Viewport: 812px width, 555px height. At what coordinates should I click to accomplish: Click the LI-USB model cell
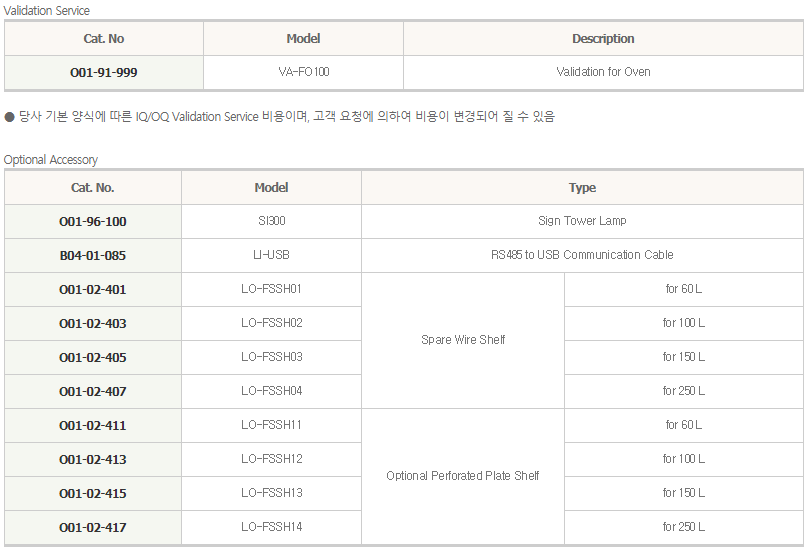click(x=271, y=255)
